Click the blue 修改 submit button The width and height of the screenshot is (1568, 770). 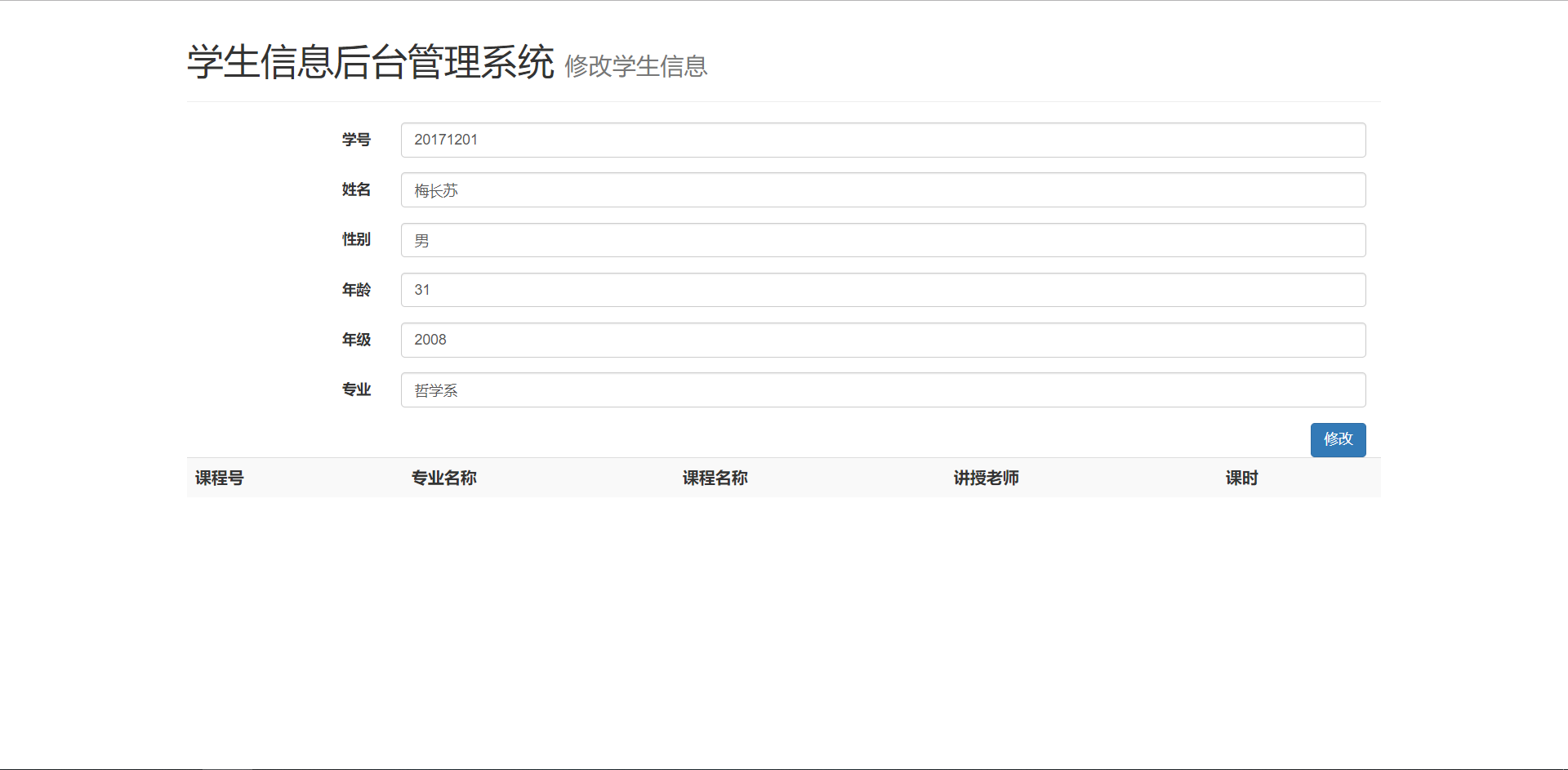(x=1338, y=439)
